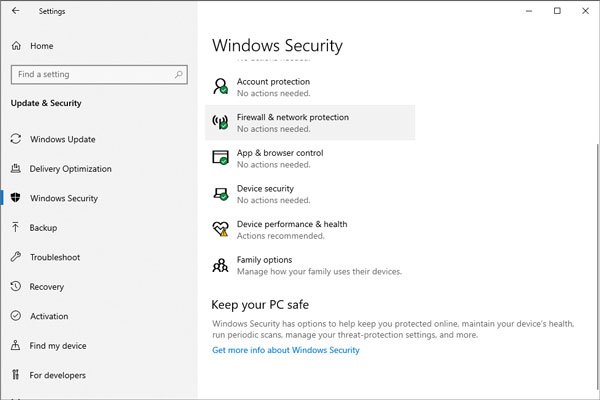Image resolution: width=600 pixels, height=400 pixels.
Task: Click the Activation checkmark icon
Action: 16,315
